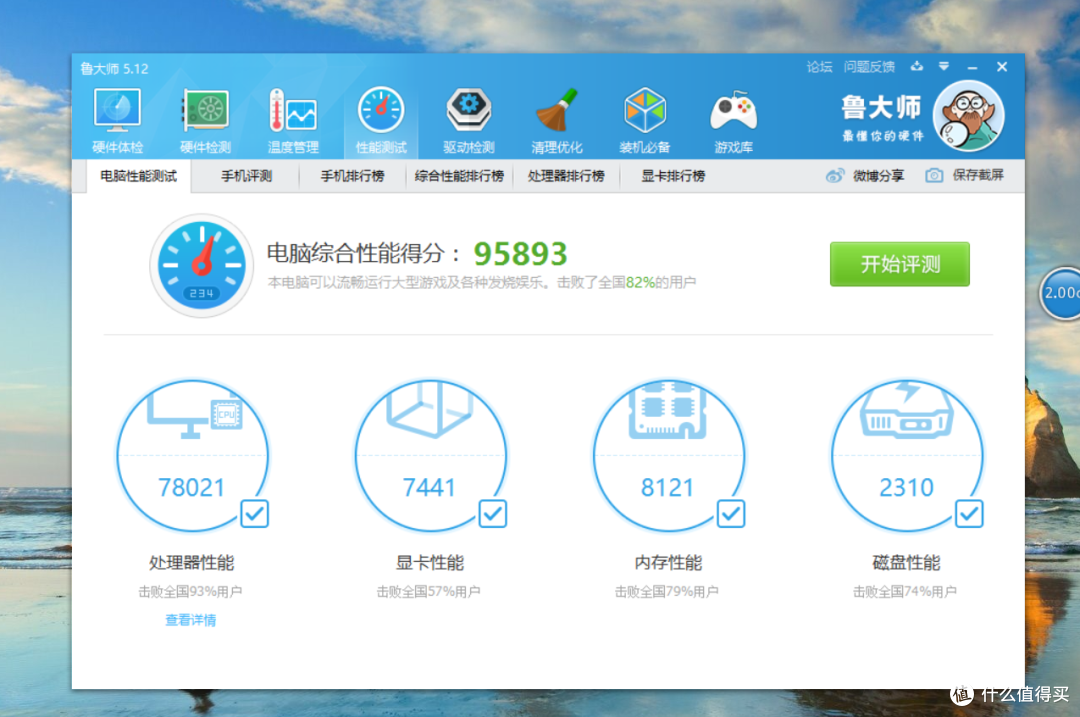The width and height of the screenshot is (1080, 717).
Task: Switch to the 手机评测 tab
Action: 246,176
